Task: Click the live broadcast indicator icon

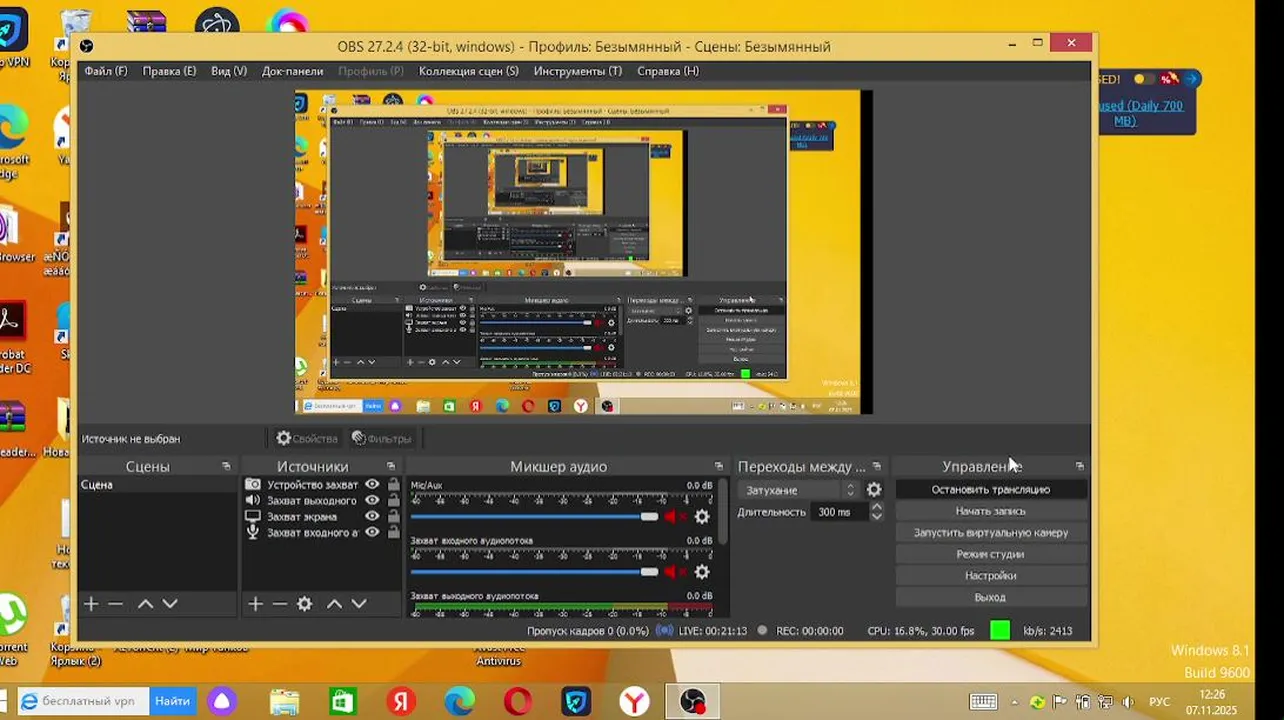Action: (665, 631)
